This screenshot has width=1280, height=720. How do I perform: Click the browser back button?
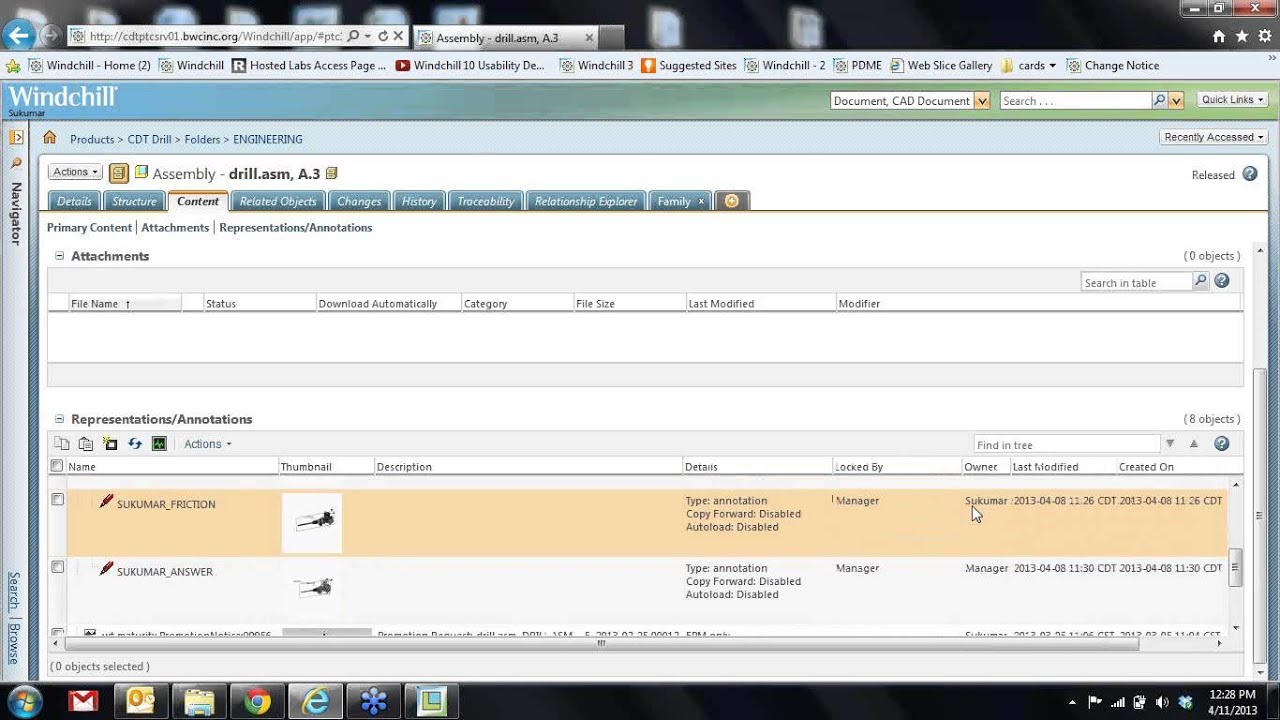point(18,36)
